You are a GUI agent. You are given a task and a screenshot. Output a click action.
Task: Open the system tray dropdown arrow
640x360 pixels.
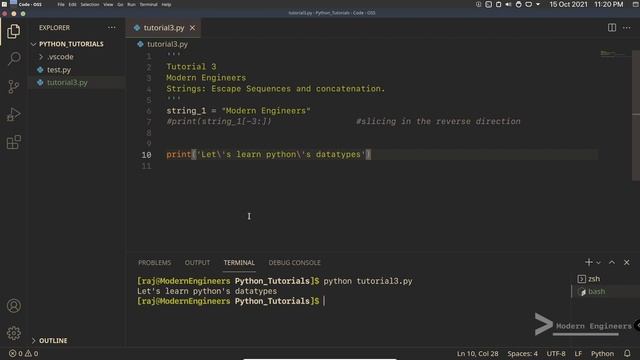click(538, 4)
